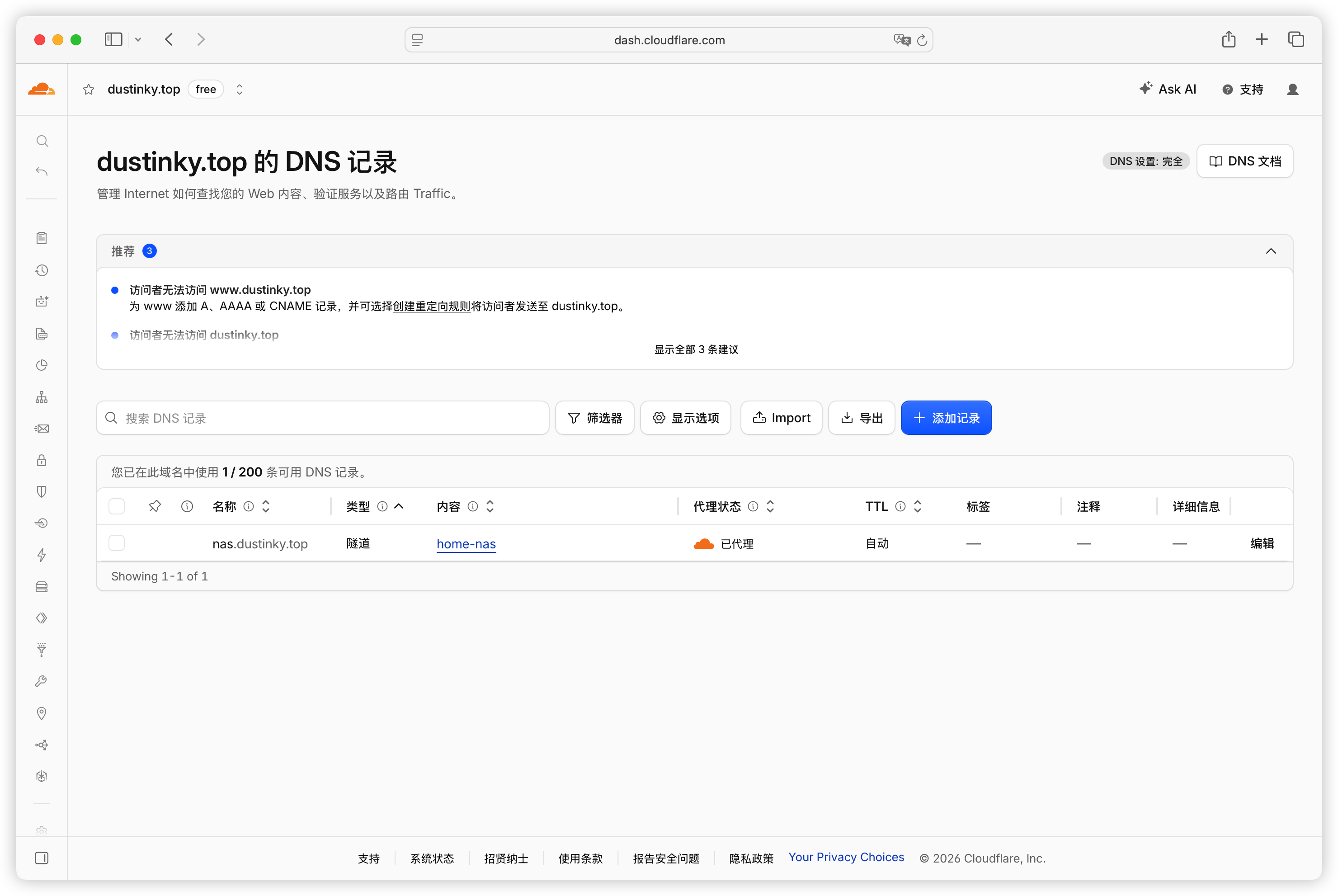Sort records by 名称 column arrows

coord(266,506)
